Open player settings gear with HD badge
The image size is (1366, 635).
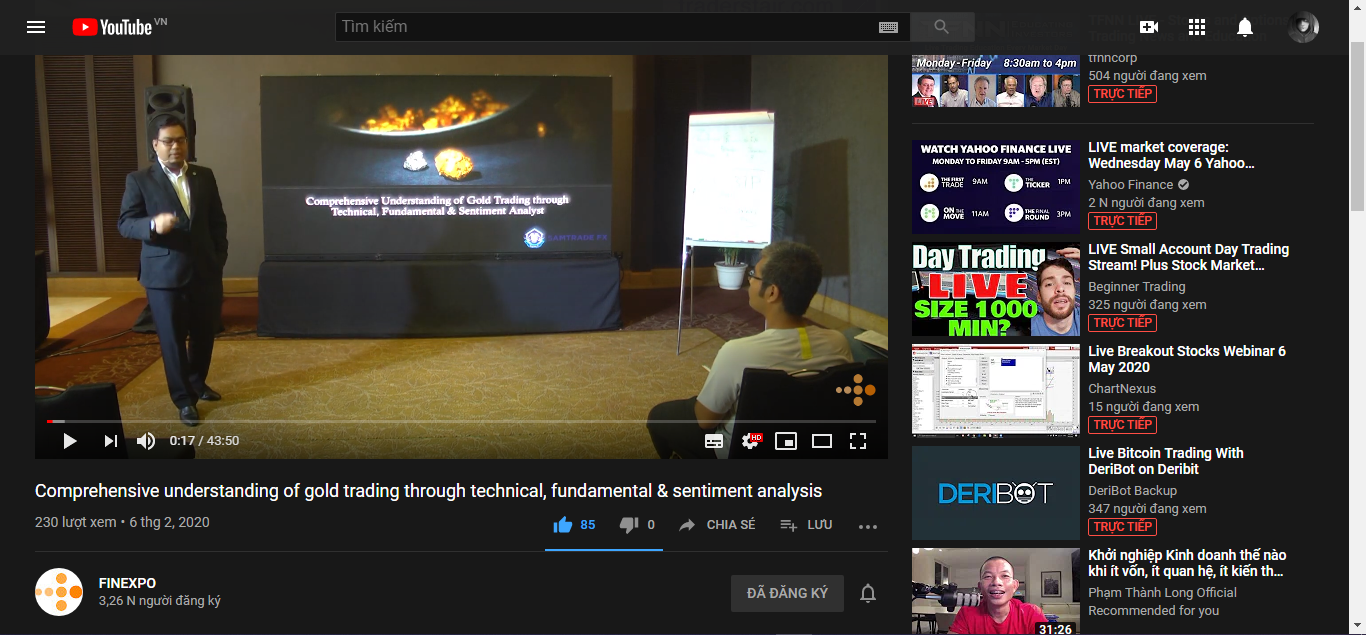[751, 441]
